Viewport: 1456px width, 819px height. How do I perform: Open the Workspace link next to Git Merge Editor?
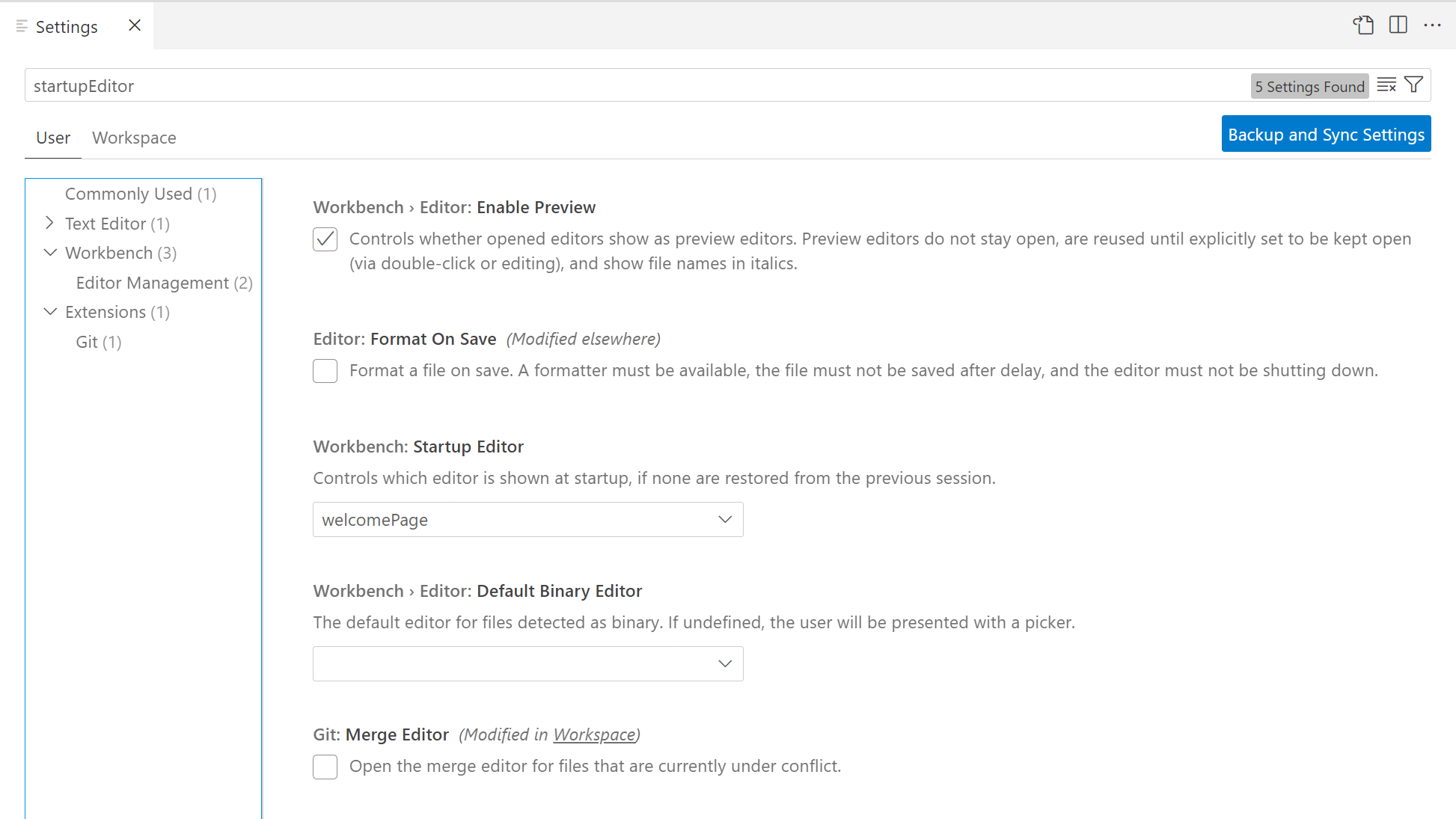[x=594, y=734]
